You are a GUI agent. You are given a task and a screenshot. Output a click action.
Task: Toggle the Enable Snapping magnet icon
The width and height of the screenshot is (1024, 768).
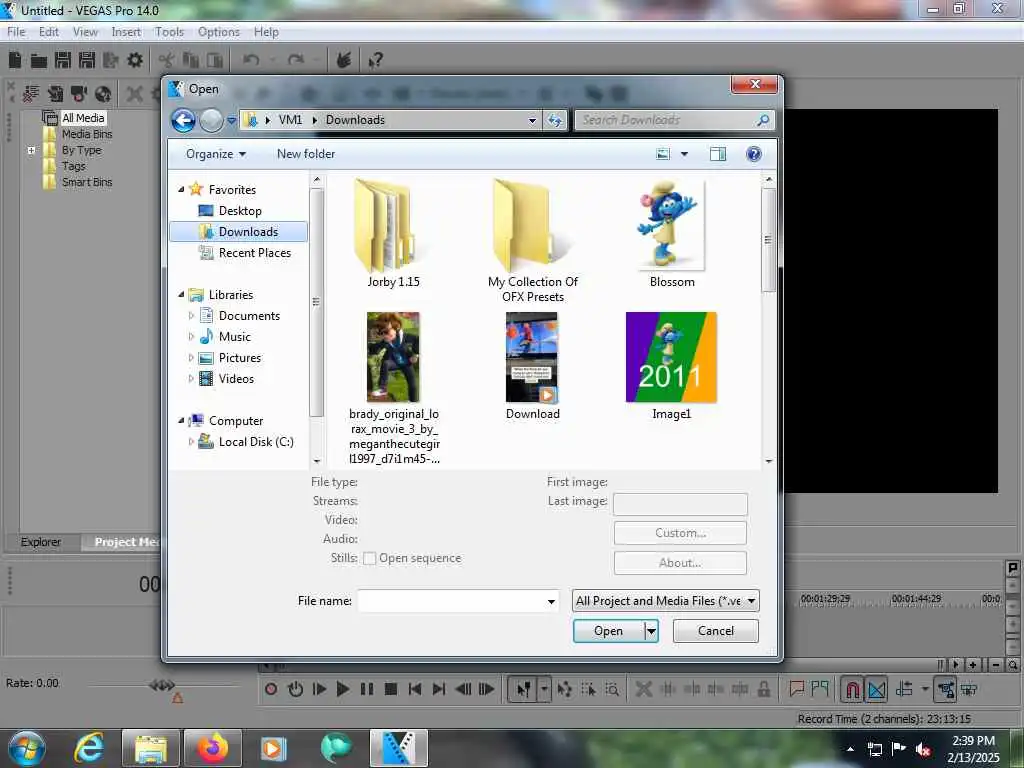[852, 689]
